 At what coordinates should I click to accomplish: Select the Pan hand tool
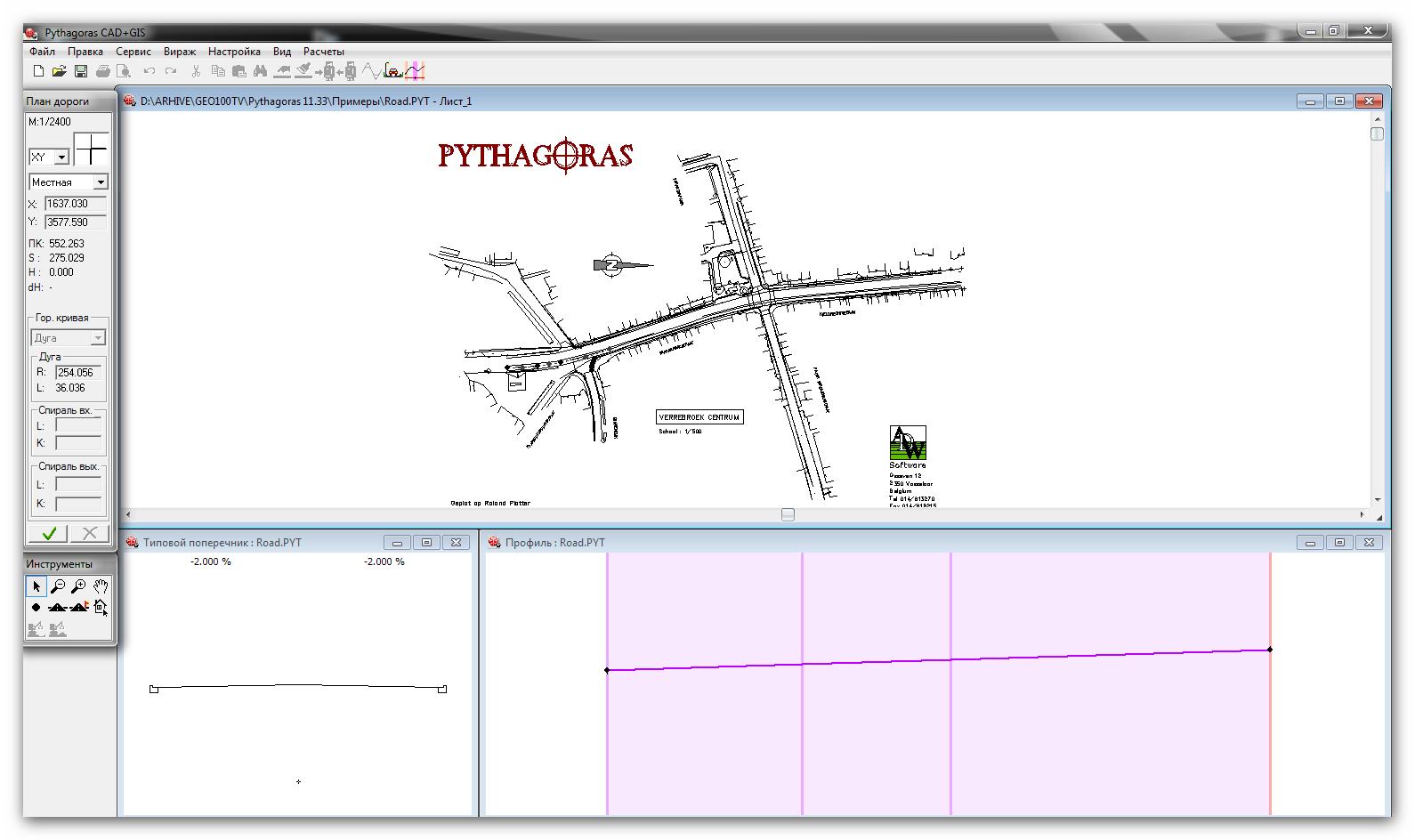101,586
